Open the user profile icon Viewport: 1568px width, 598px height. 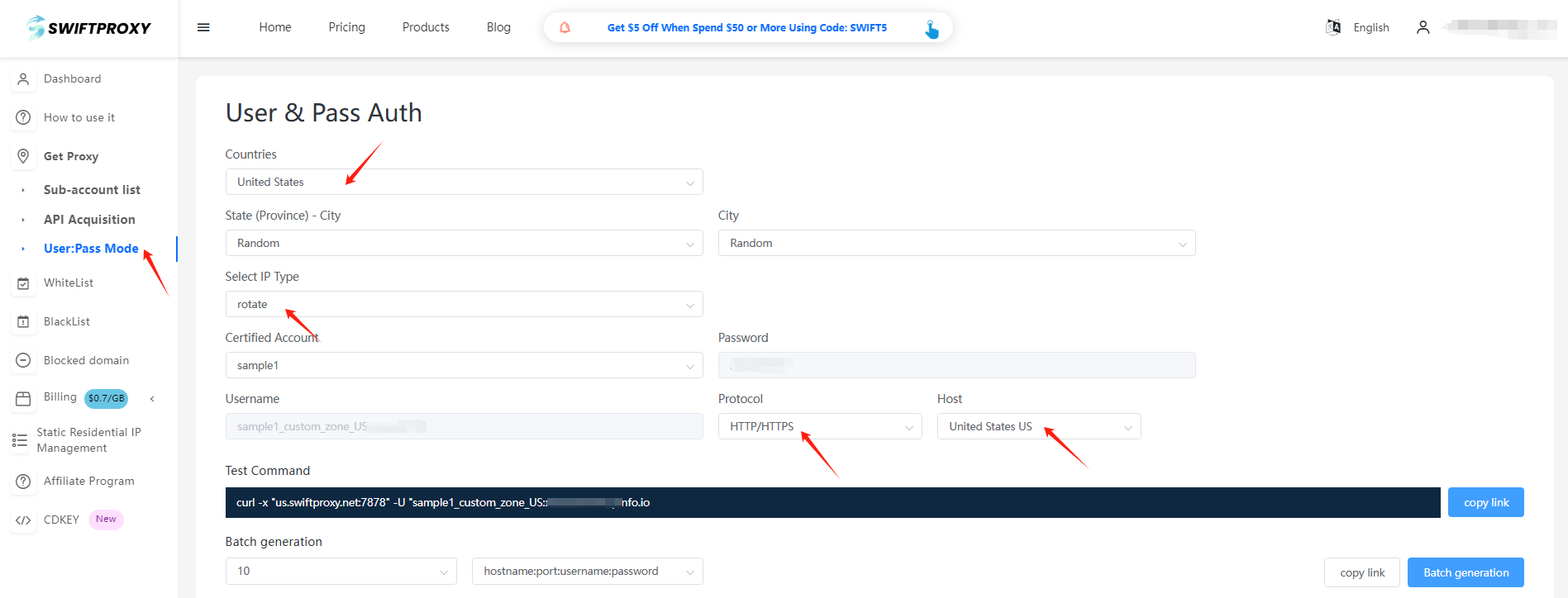[x=1423, y=27]
